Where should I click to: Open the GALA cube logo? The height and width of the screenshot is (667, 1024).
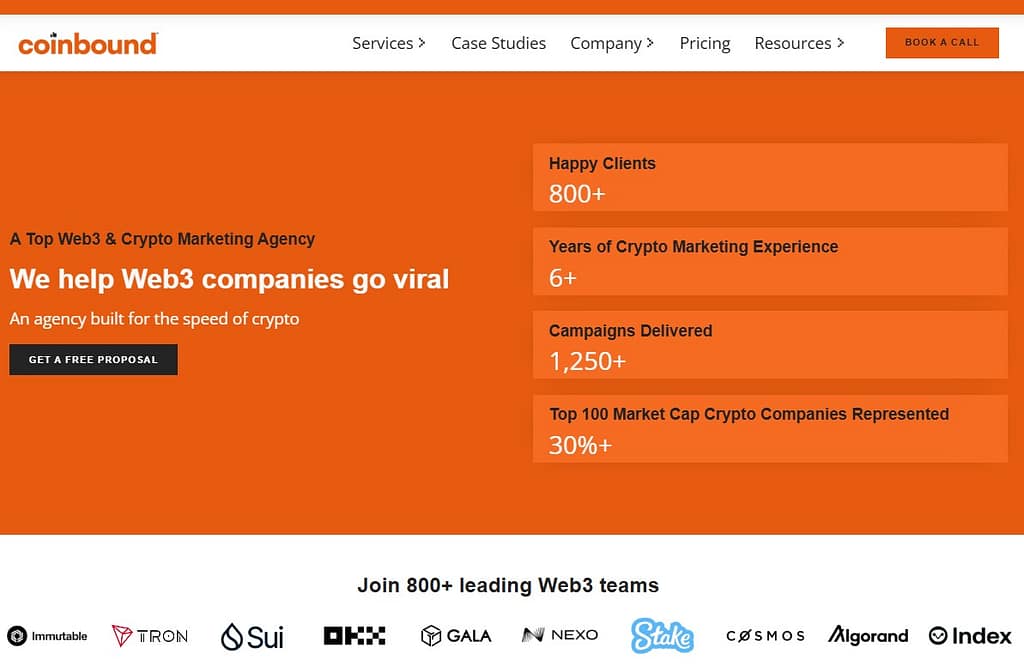[456, 636]
